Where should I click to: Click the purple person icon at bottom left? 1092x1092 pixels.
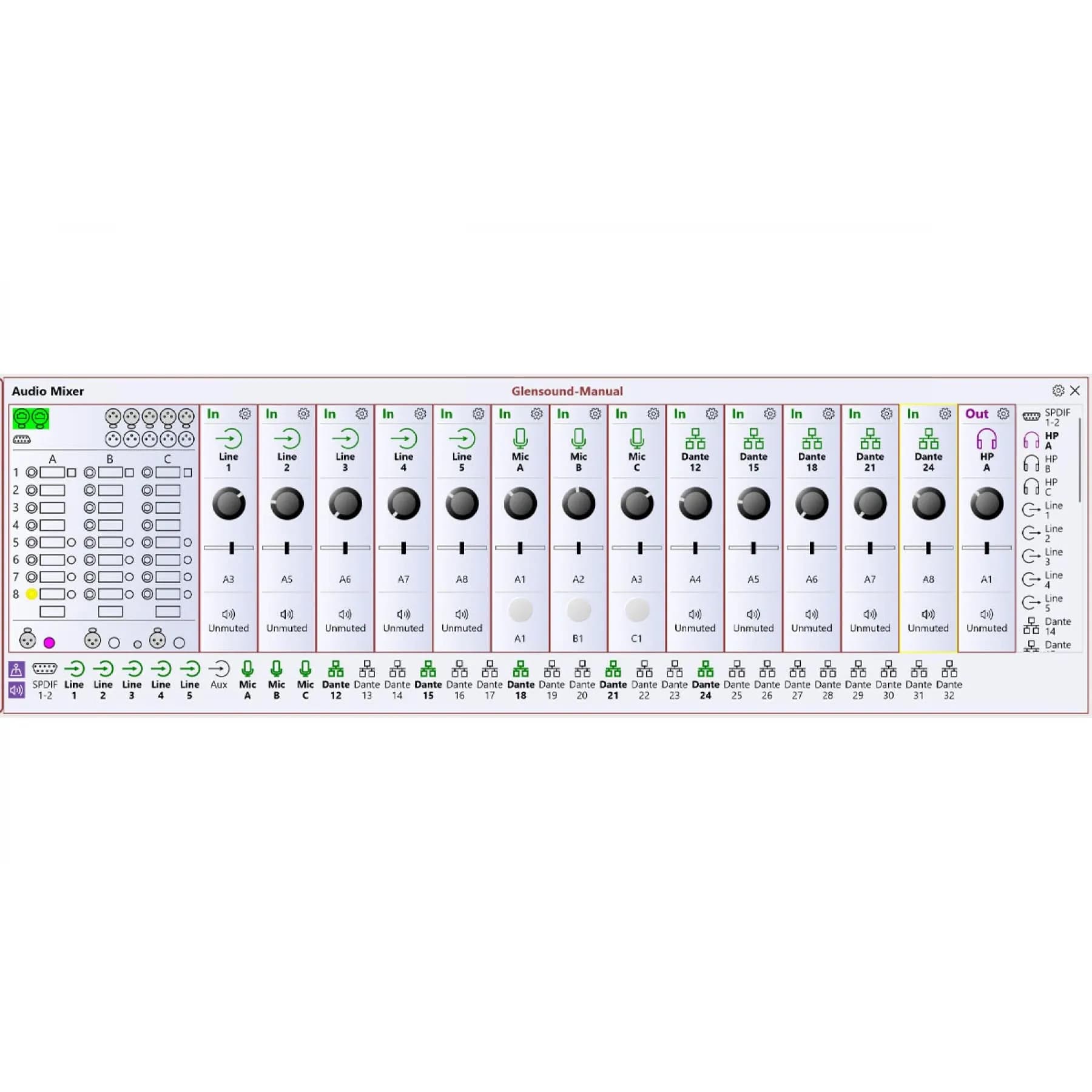(x=16, y=669)
